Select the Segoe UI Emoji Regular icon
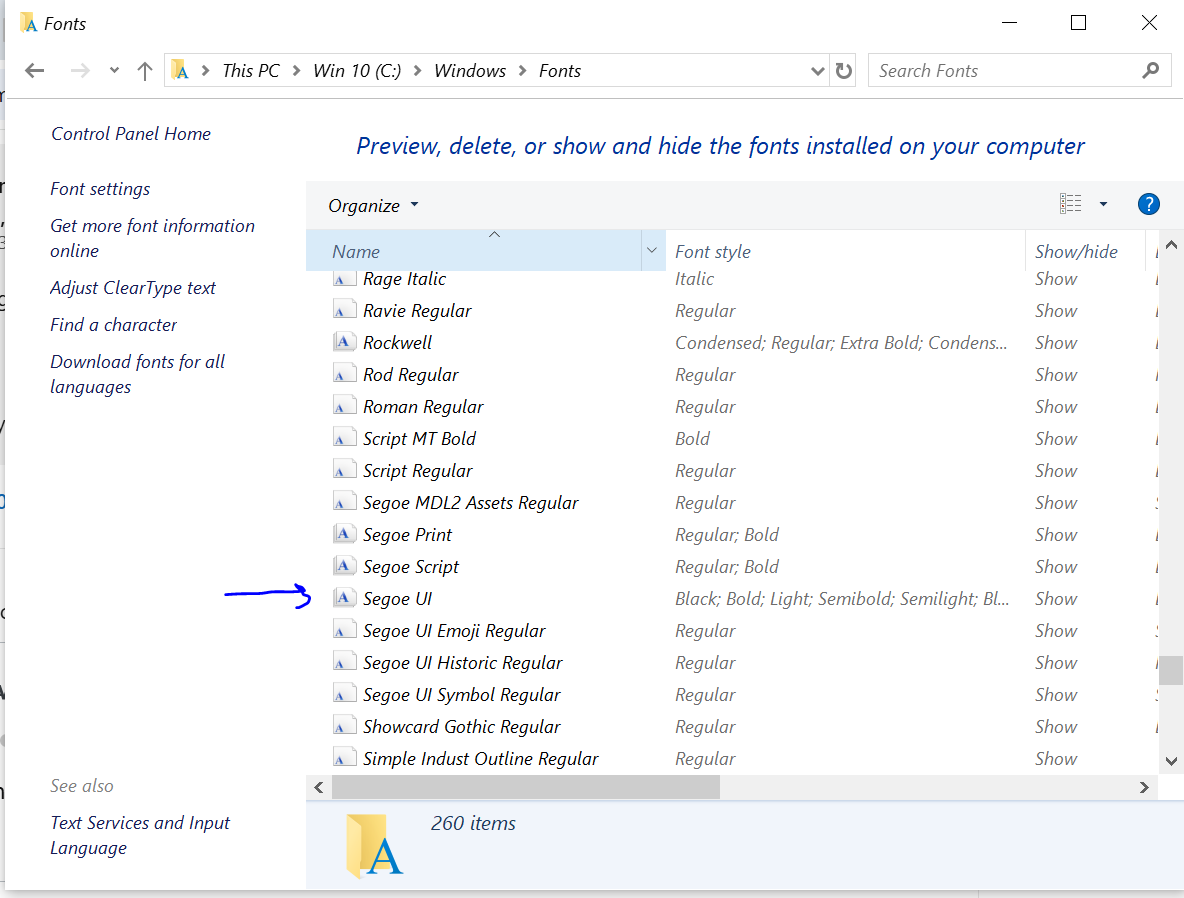Screen dimensions: 1184x898 [344, 630]
